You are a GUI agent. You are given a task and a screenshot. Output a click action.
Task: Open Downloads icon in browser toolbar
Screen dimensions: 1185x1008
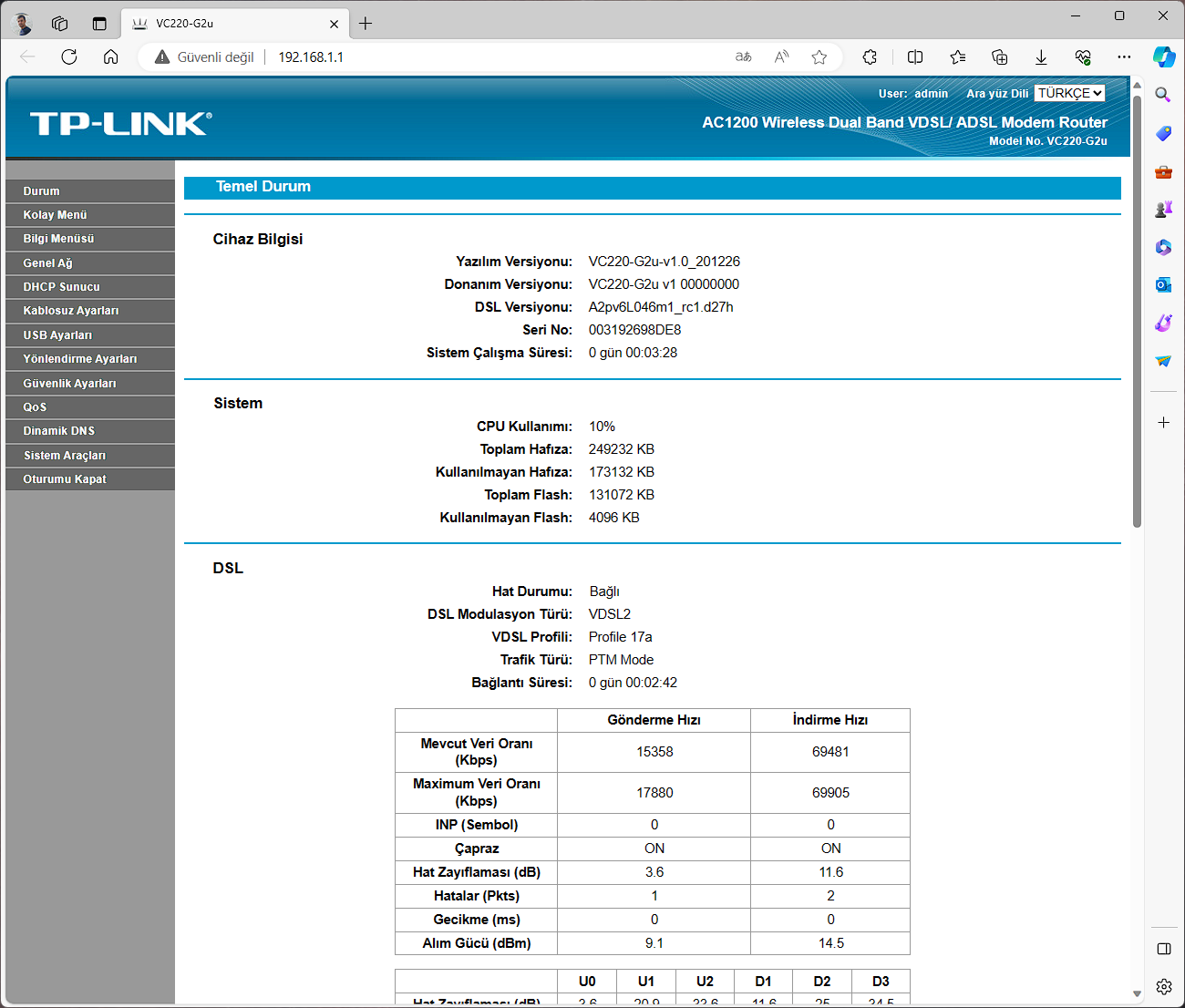pyautogui.click(x=1041, y=57)
